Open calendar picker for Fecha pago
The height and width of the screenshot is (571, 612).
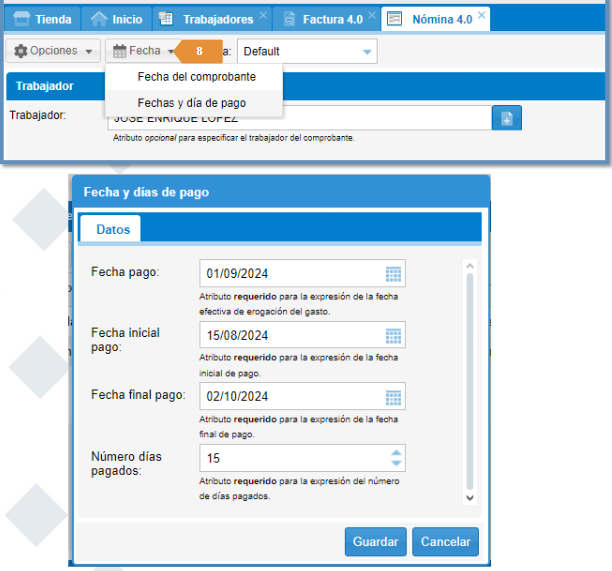point(393,274)
